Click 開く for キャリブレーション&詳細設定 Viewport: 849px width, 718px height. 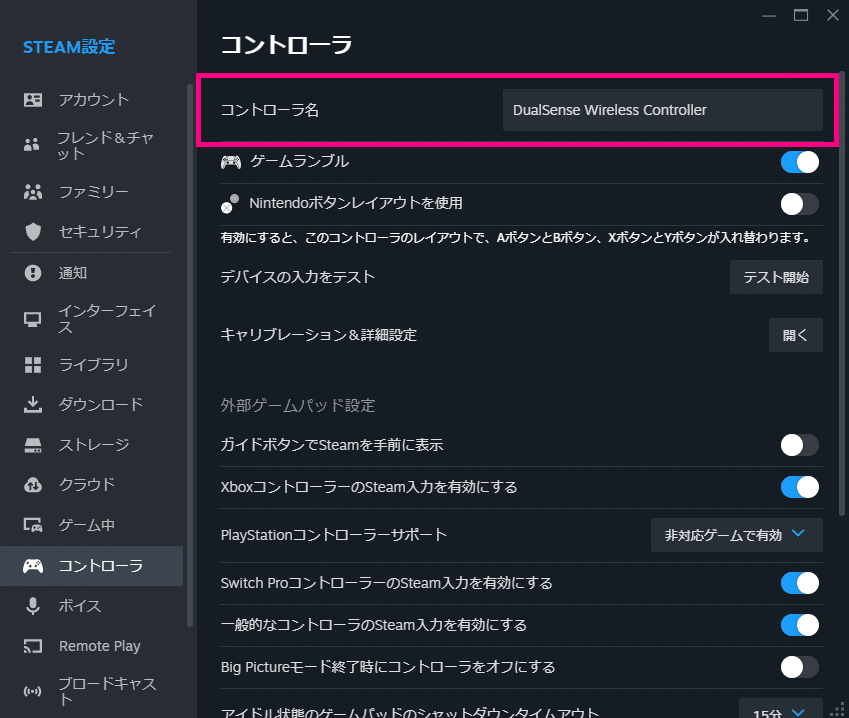pos(795,335)
